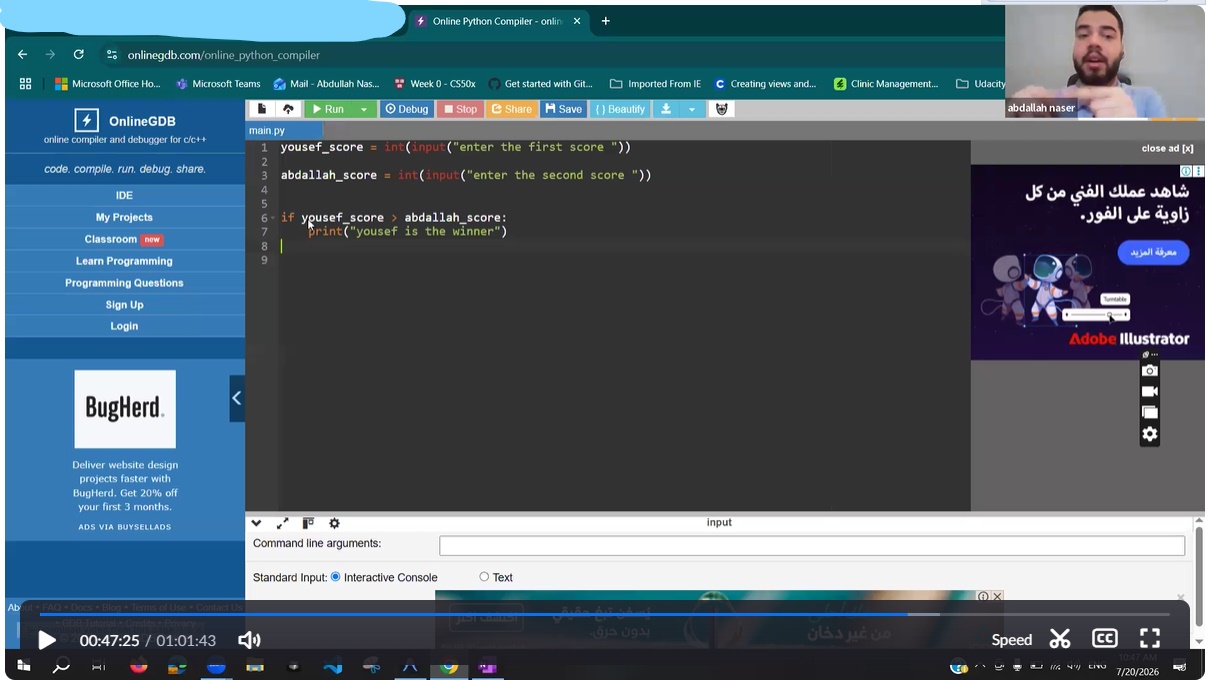Download the code file
Image resolution: width=1208 pixels, height=680 pixels.
pos(665,109)
